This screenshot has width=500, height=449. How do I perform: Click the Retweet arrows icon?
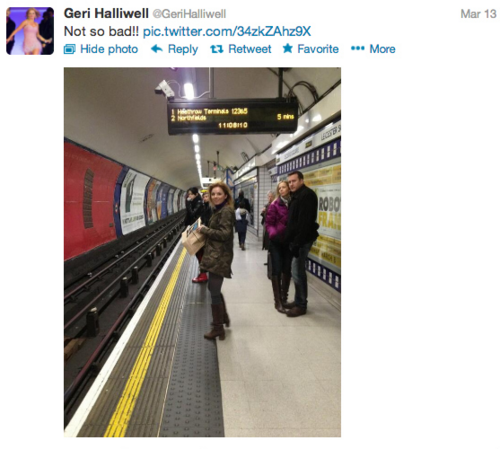(217, 49)
